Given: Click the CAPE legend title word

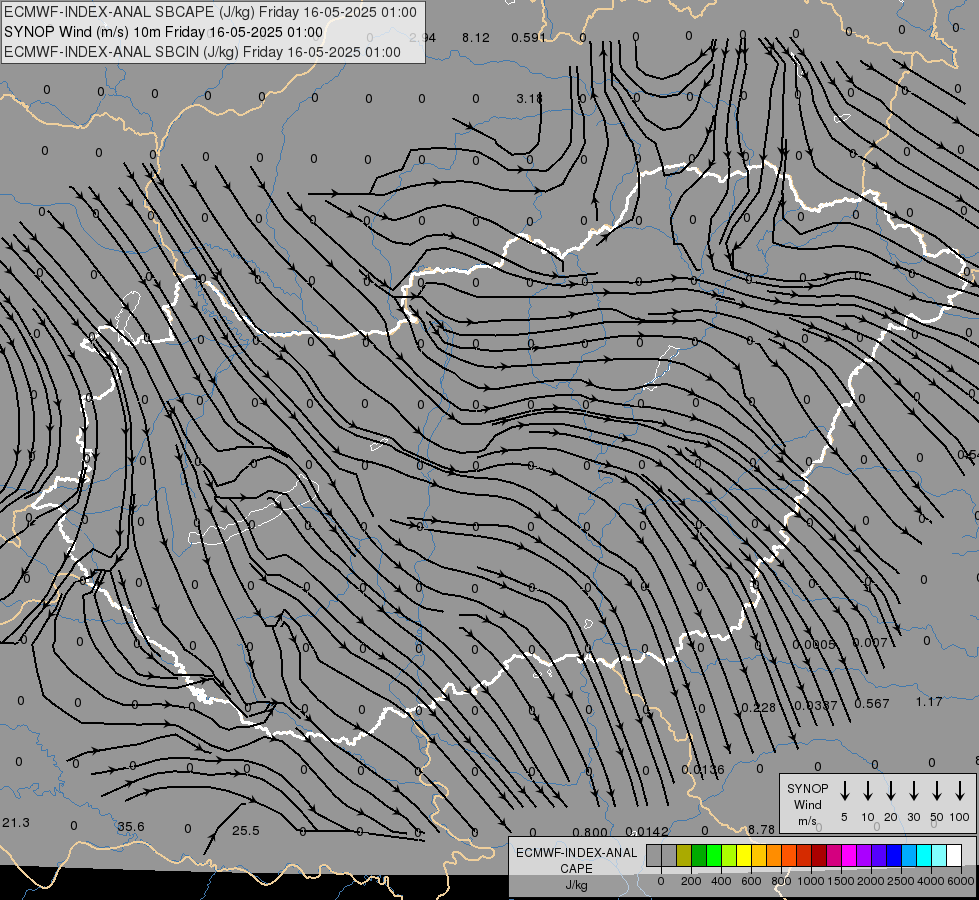Looking at the screenshot, I should coord(576,869).
